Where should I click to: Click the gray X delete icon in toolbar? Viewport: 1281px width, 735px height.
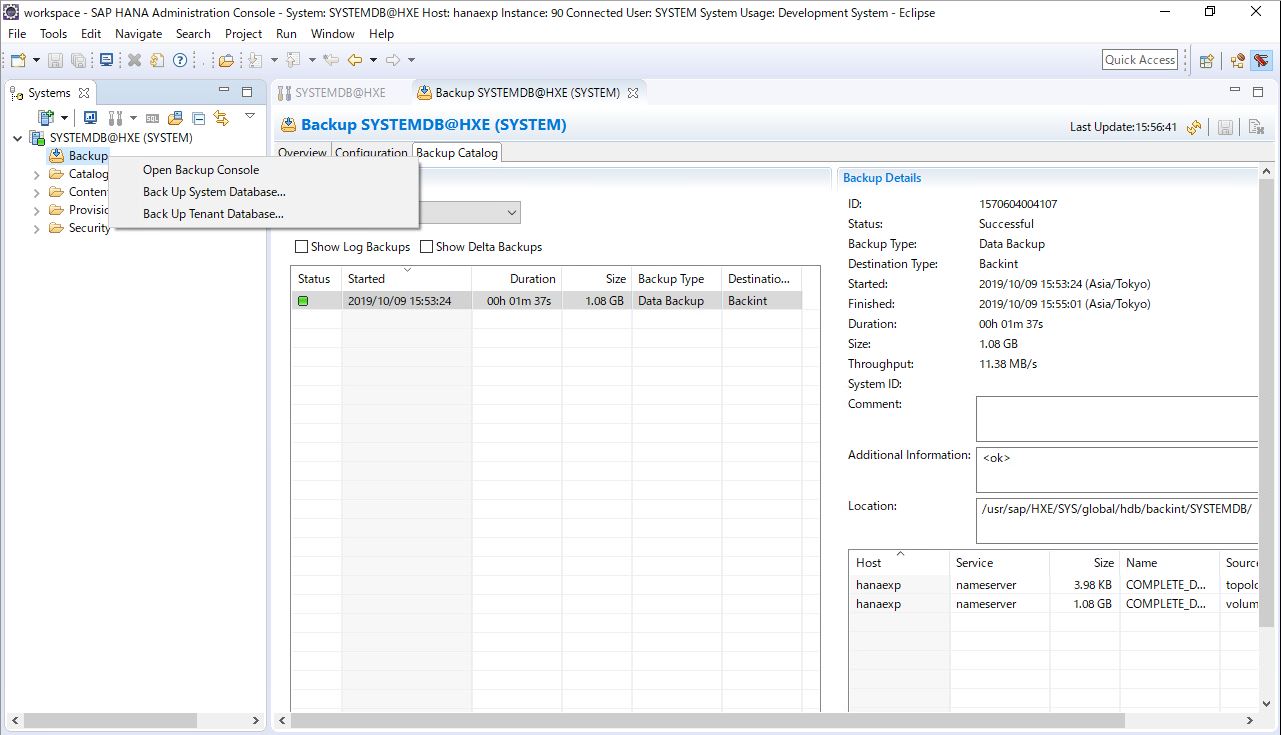click(x=134, y=60)
